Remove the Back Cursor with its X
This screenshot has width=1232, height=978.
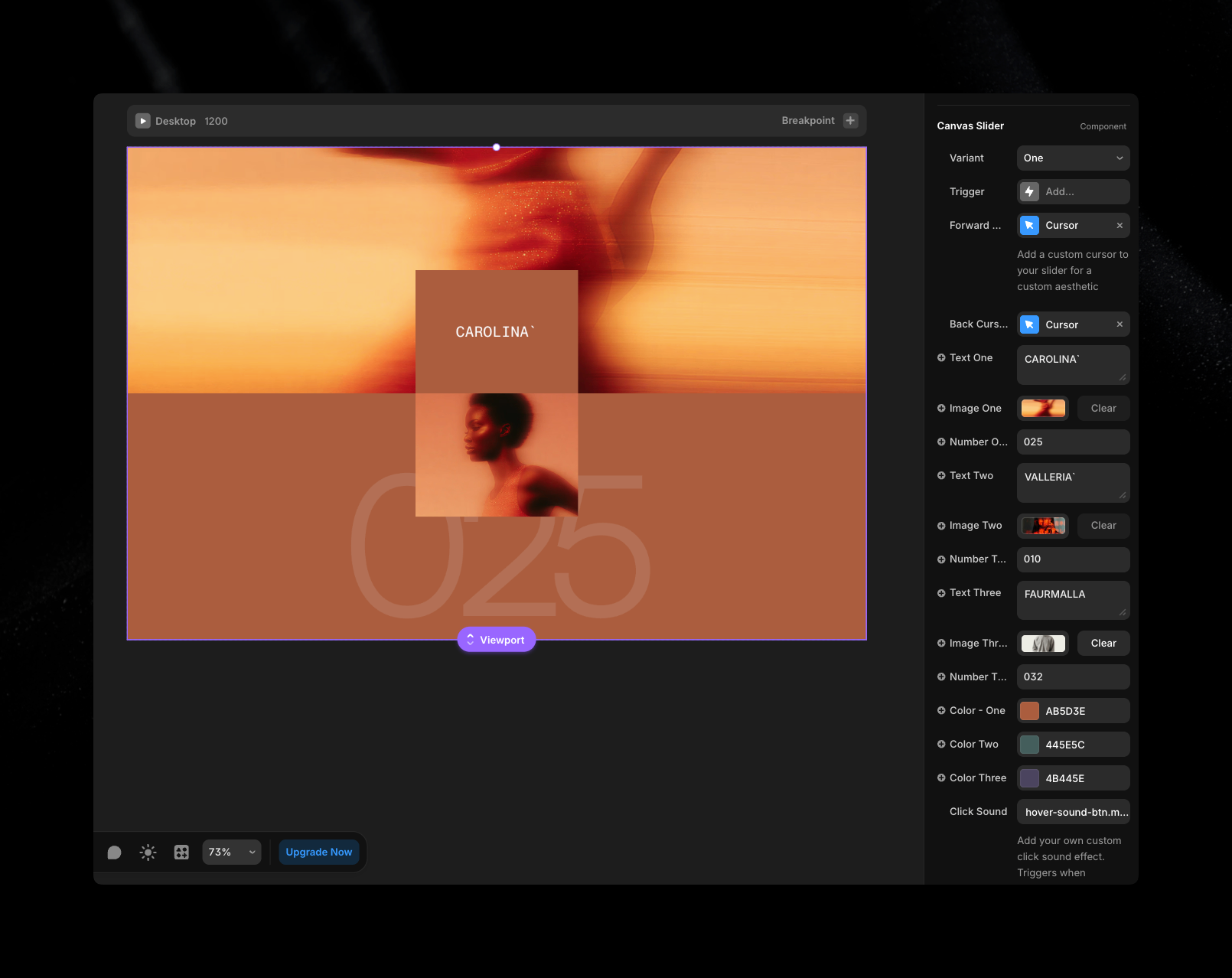[1120, 324]
